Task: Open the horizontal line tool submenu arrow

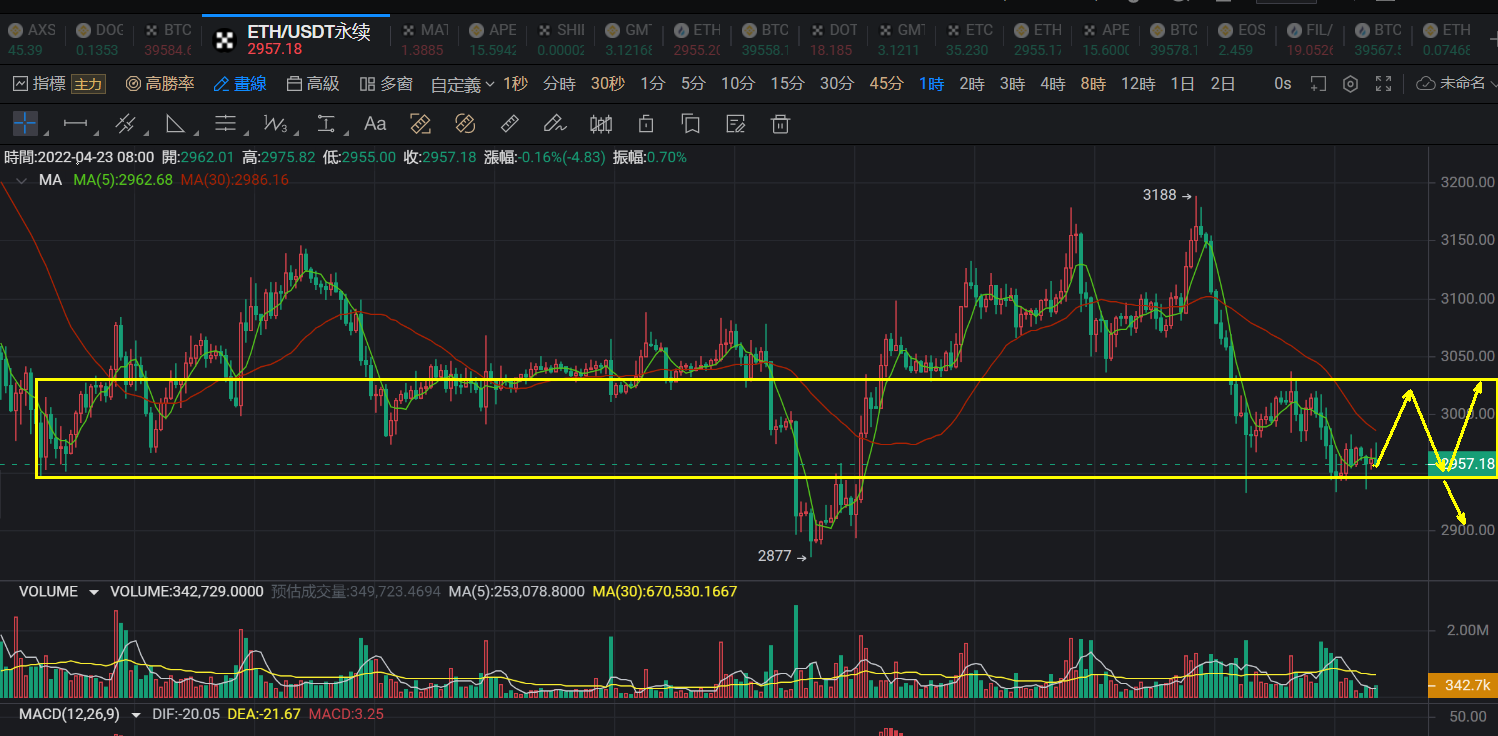Action: point(97,133)
